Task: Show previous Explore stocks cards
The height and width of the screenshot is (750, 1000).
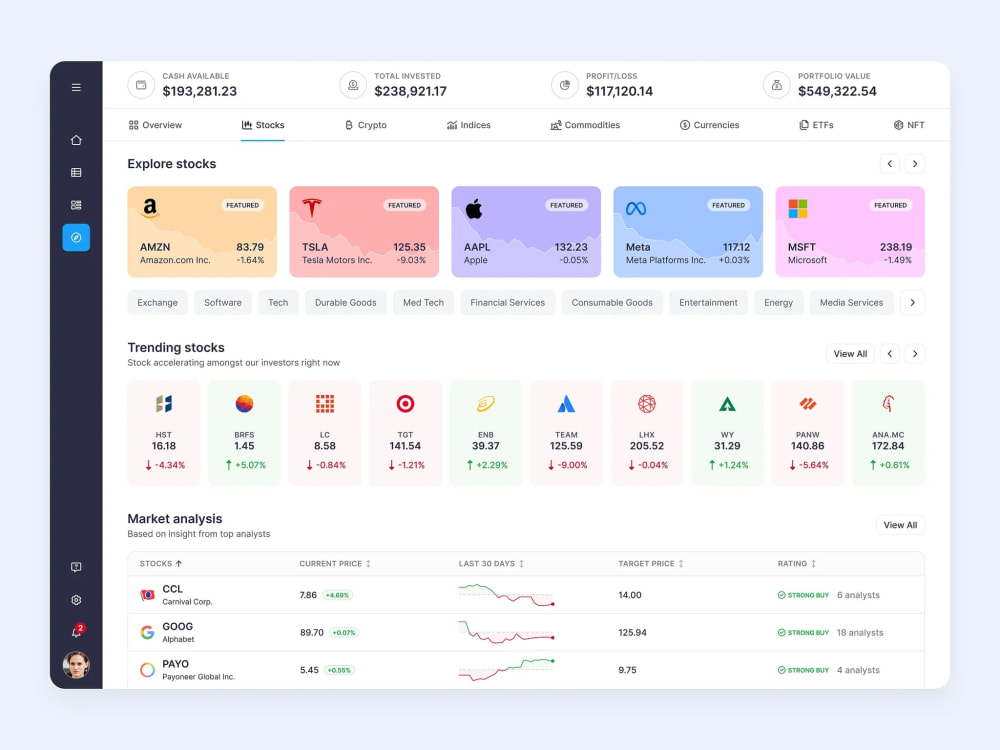Action: [890, 164]
